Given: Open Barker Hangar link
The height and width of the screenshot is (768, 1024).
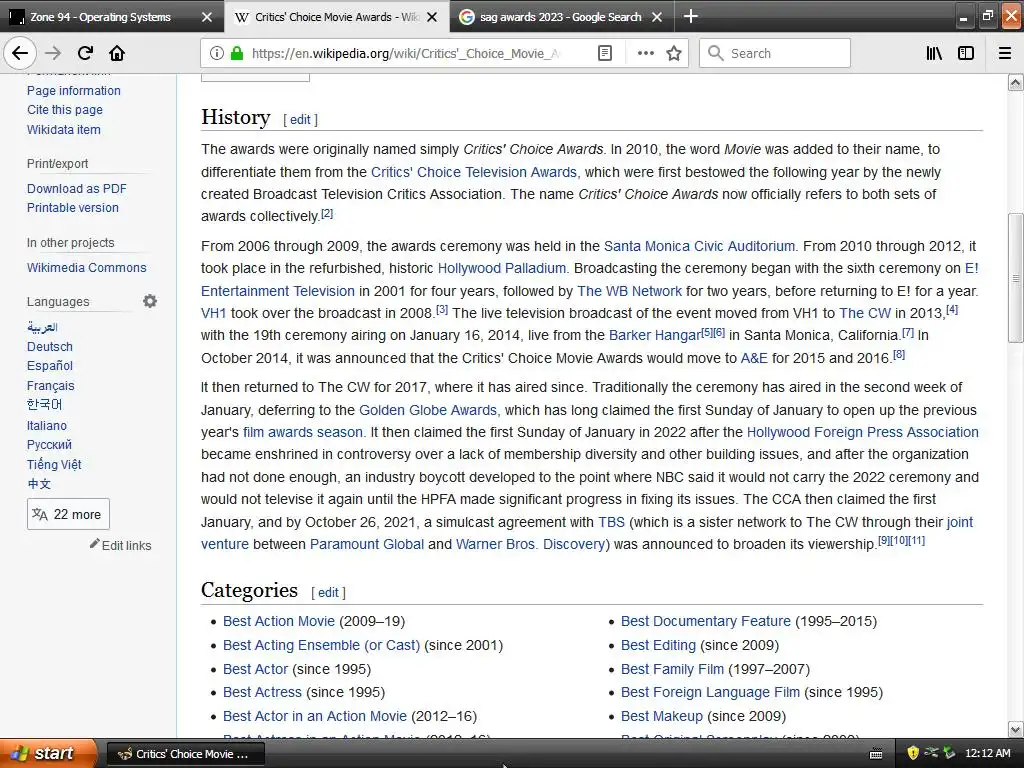Looking at the screenshot, I should coord(654,335).
